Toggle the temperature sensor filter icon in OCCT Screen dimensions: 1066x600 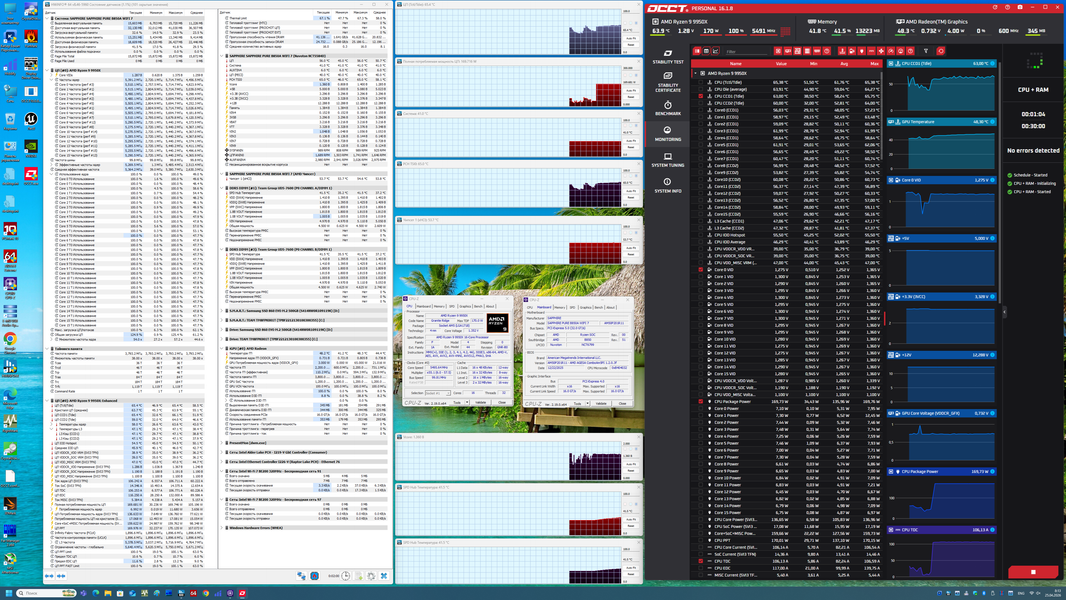(x=842, y=51)
